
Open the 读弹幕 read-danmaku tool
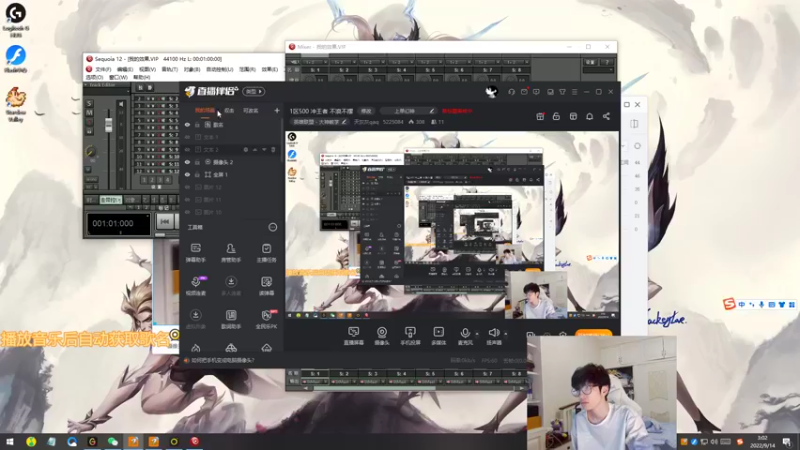(x=266, y=286)
